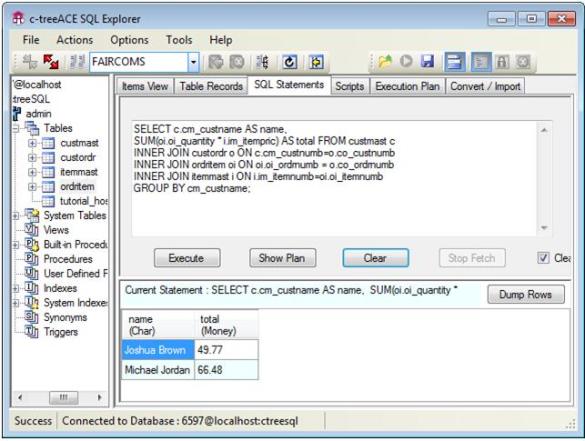Image resolution: width=585 pixels, height=441 pixels.
Task: Click the yellow arrow icon beside refresh
Action: coord(316,62)
